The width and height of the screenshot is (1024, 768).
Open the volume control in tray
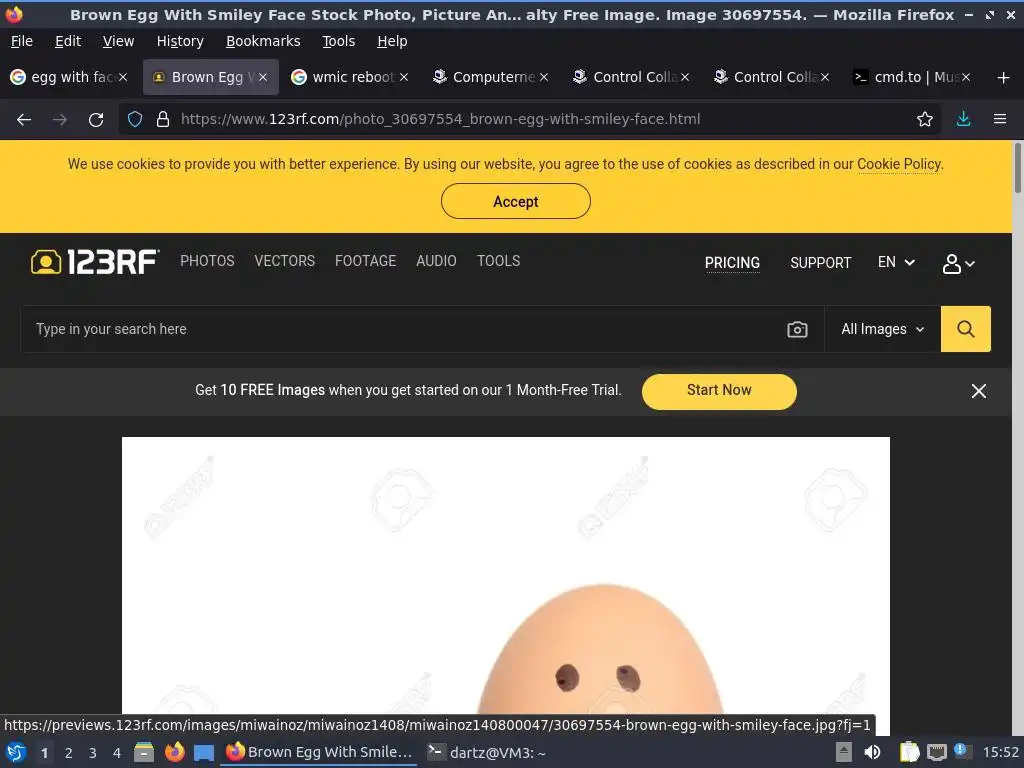(x=872, y=752)
